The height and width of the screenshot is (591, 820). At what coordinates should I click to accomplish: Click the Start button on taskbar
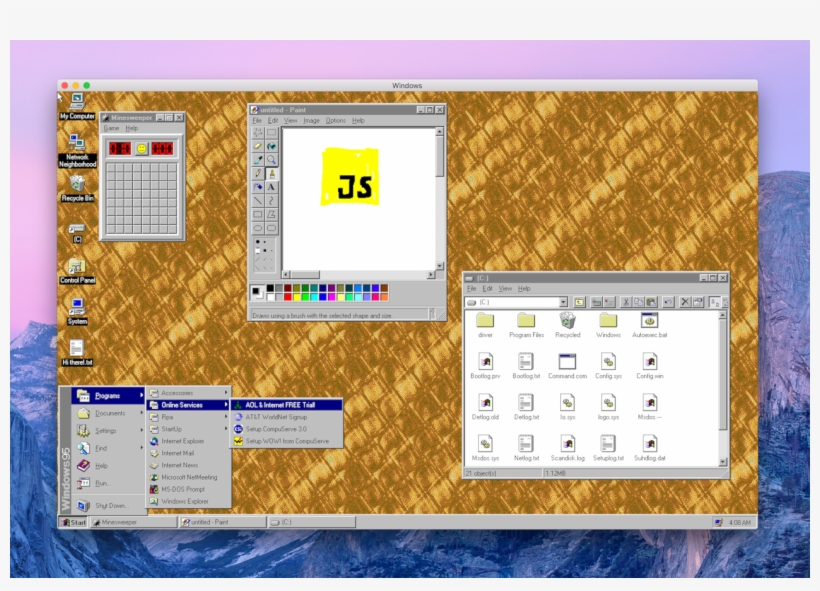coord(73,522)
